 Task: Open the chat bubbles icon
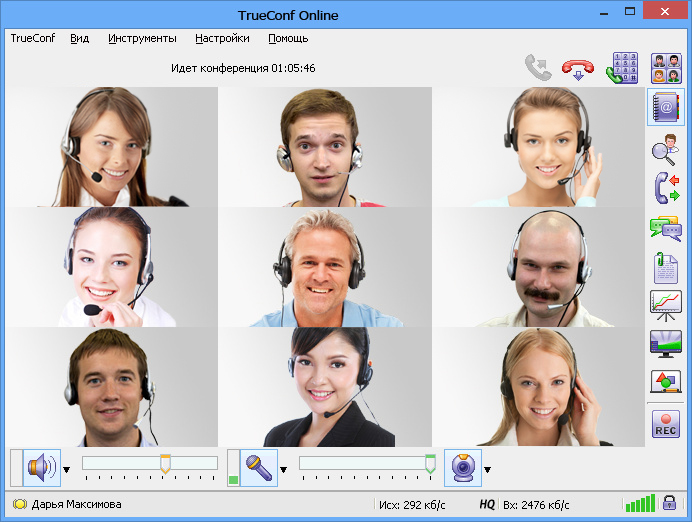tap(666, 228)
